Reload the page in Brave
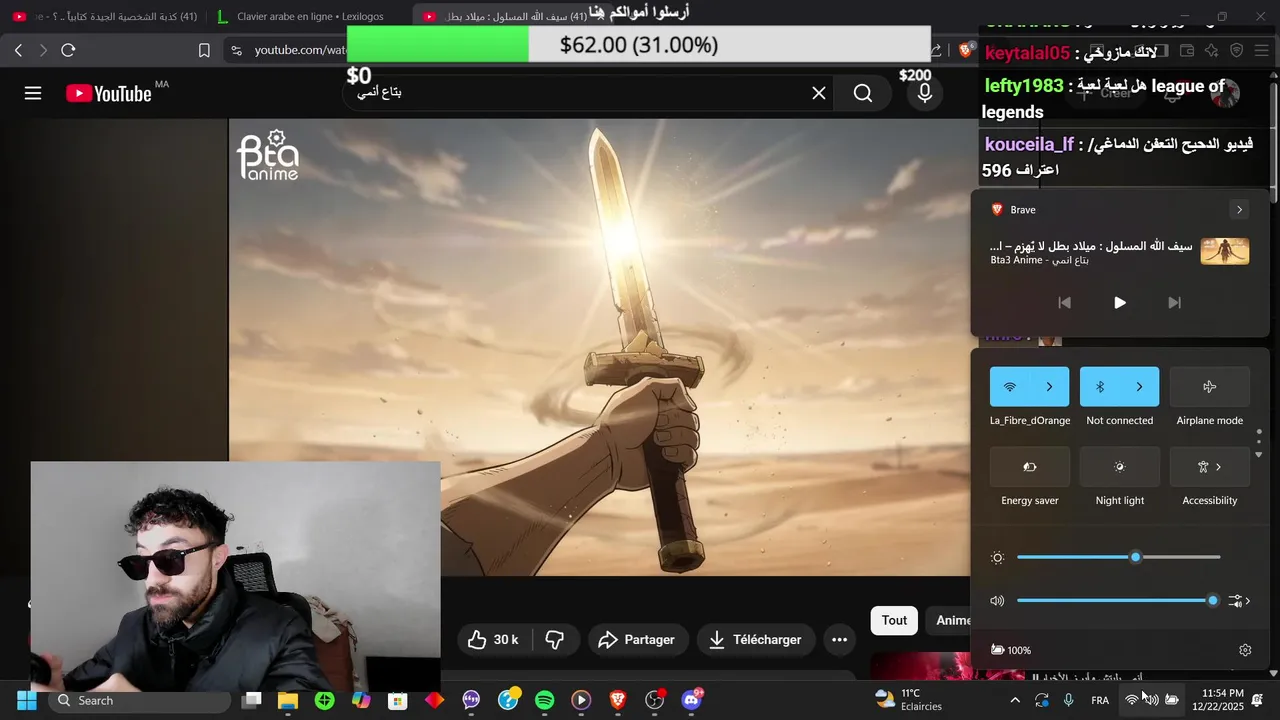1280x720 pixels. [68, 50]
